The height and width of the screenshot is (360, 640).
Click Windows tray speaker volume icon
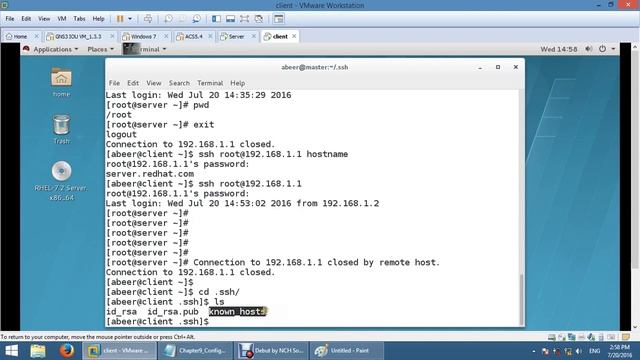click(x=579, y=351)
